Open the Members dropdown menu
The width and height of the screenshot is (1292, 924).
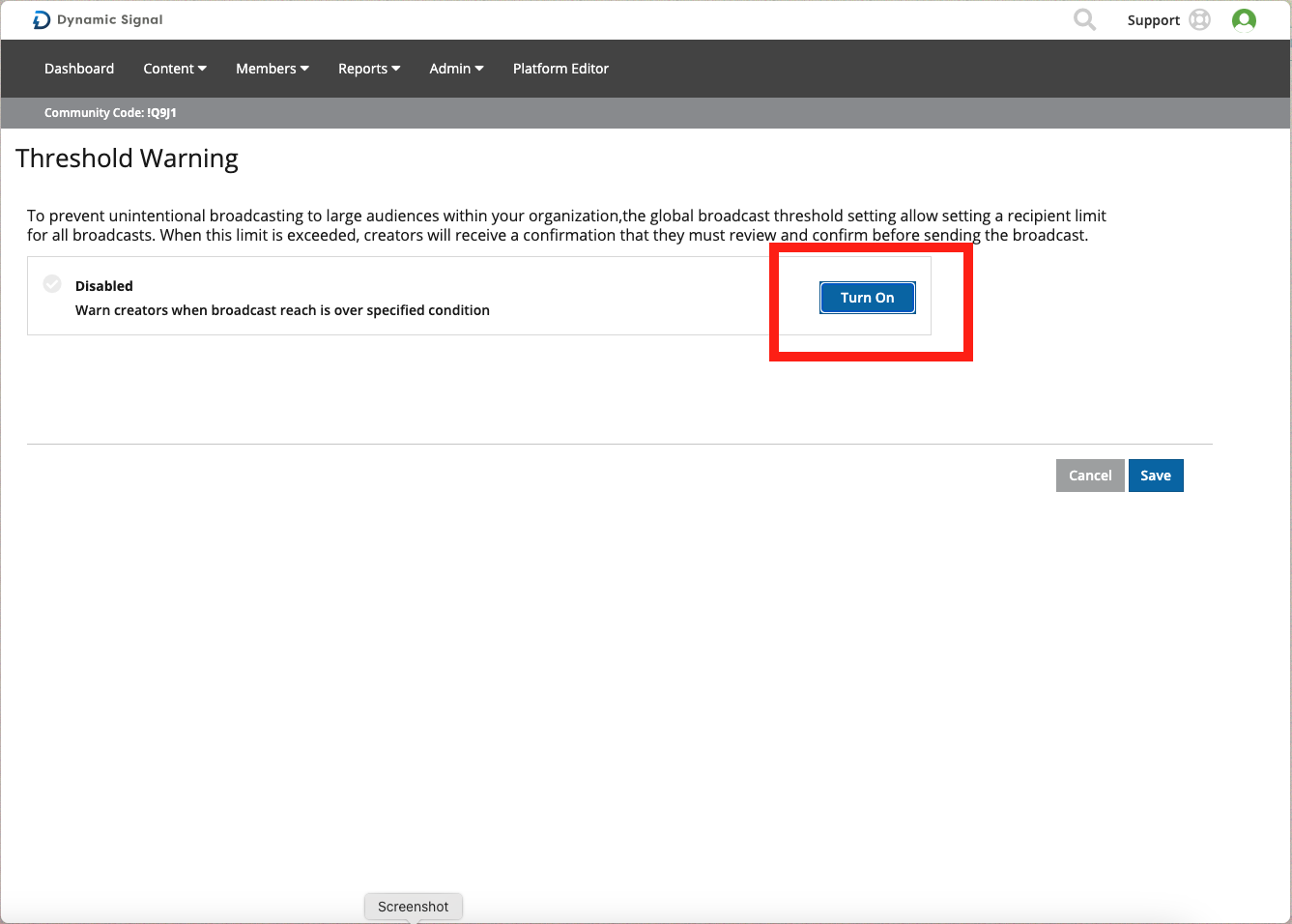point(272,69)
